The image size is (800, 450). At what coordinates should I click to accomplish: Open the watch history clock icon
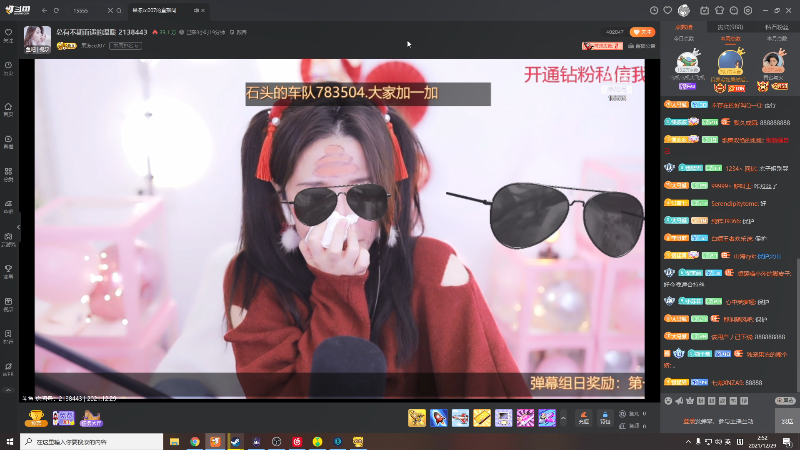pos(654,10)
